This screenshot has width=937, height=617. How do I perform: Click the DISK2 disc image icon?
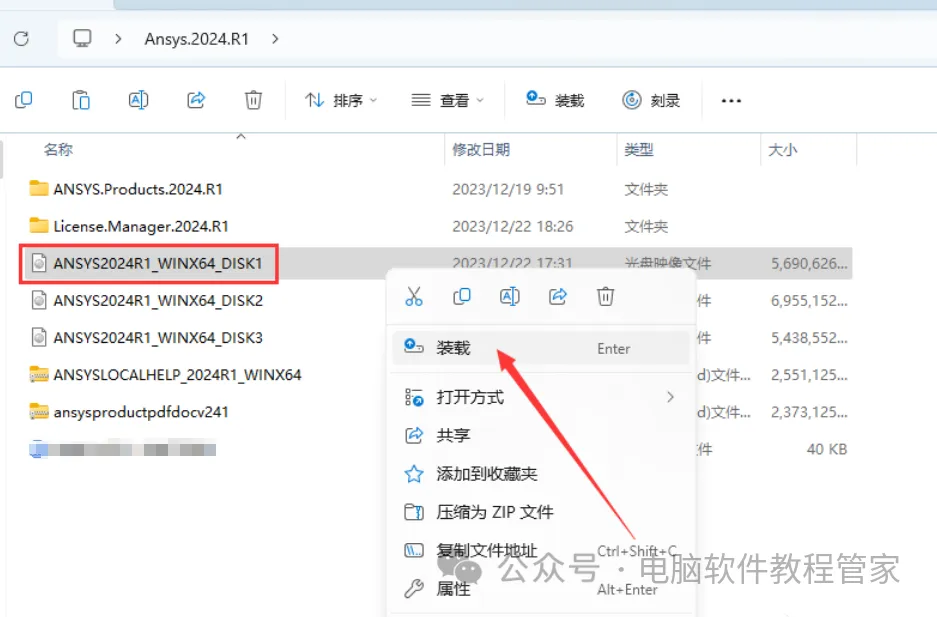[39, 300]
